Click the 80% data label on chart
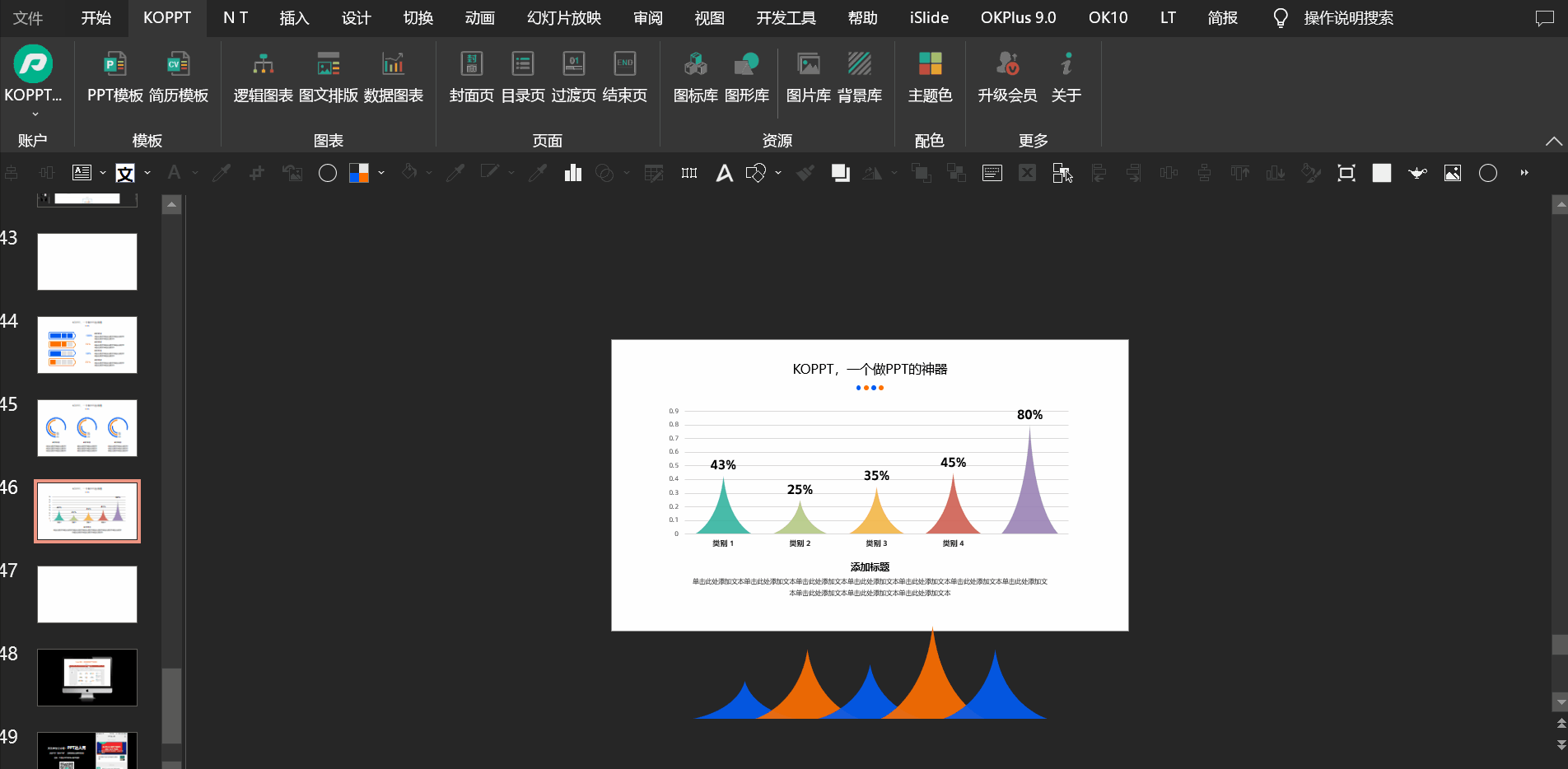Viewport: 1568px width, 769px height. click(1029, 415)
